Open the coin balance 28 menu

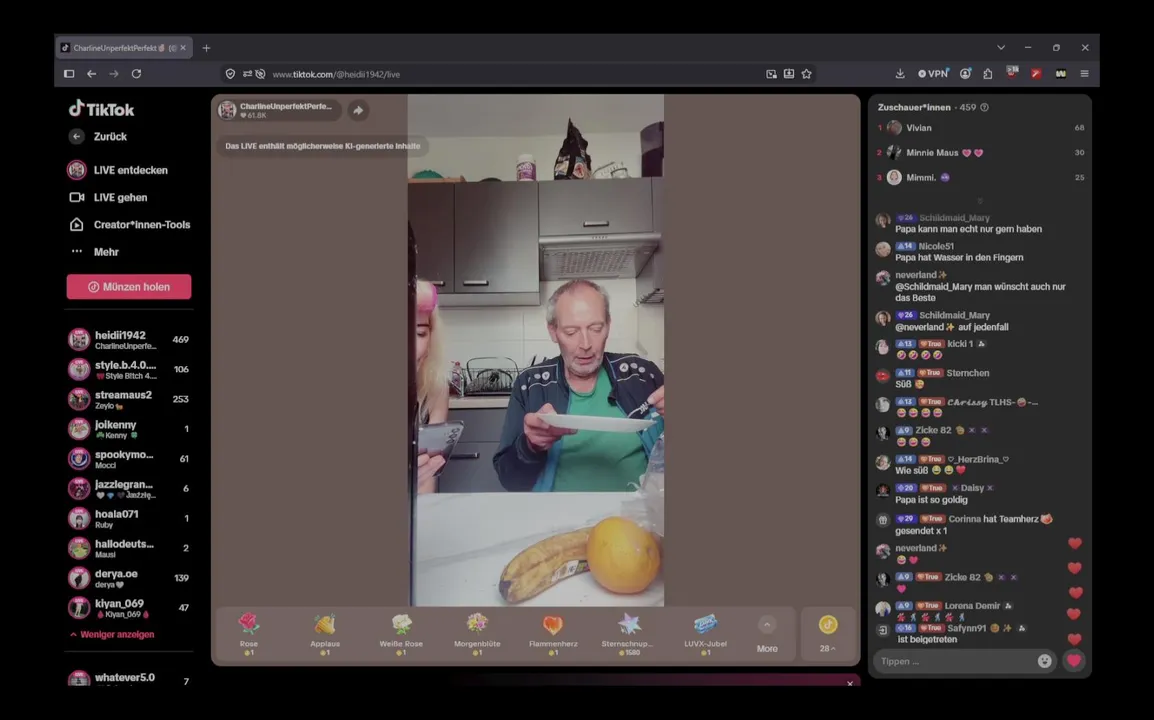coord(828,634)
